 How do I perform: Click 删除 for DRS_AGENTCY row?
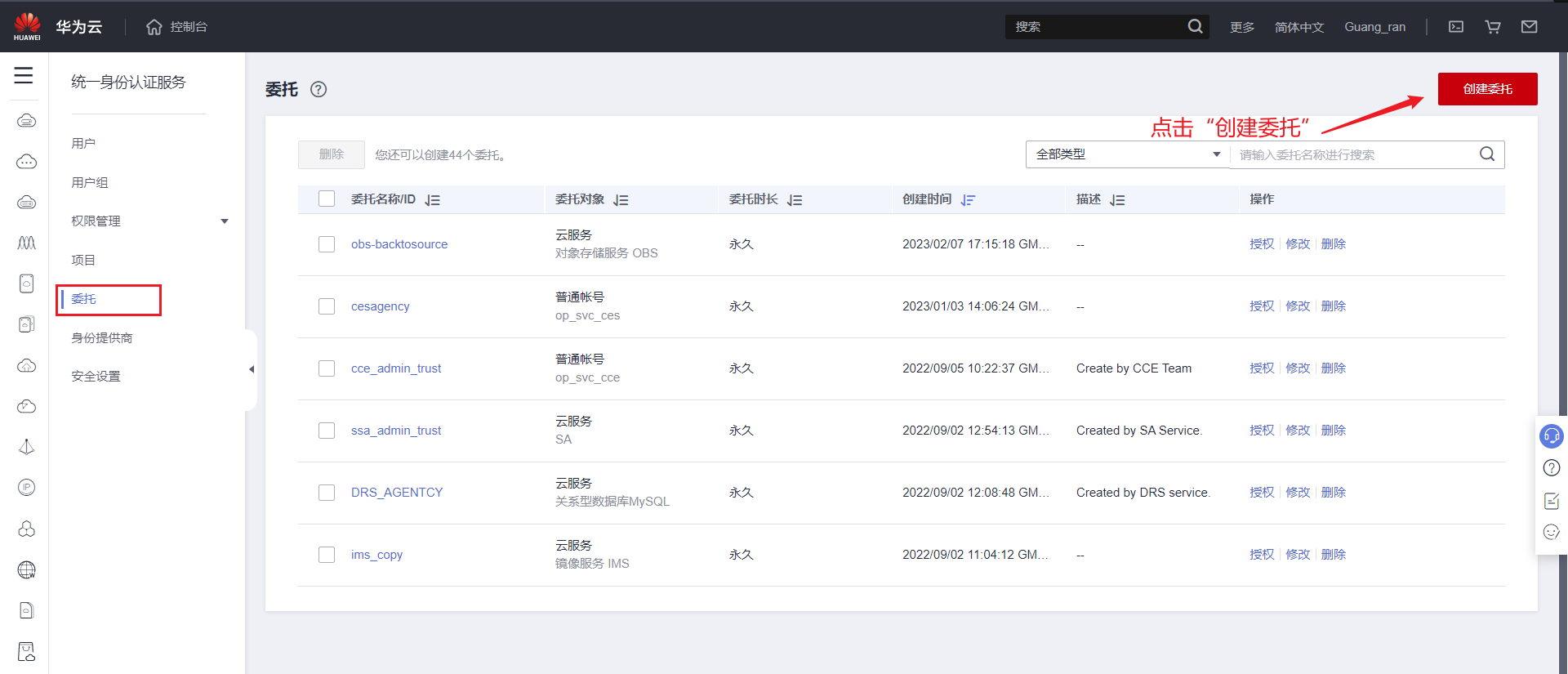(1334, 493)
